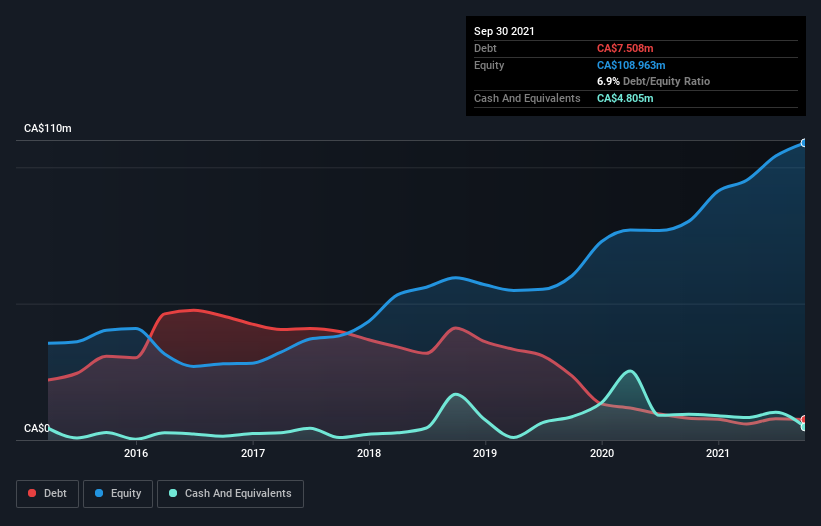Click the 2017 x-axis label
This screenshot has height=526, width=821.
coord(253,453)
